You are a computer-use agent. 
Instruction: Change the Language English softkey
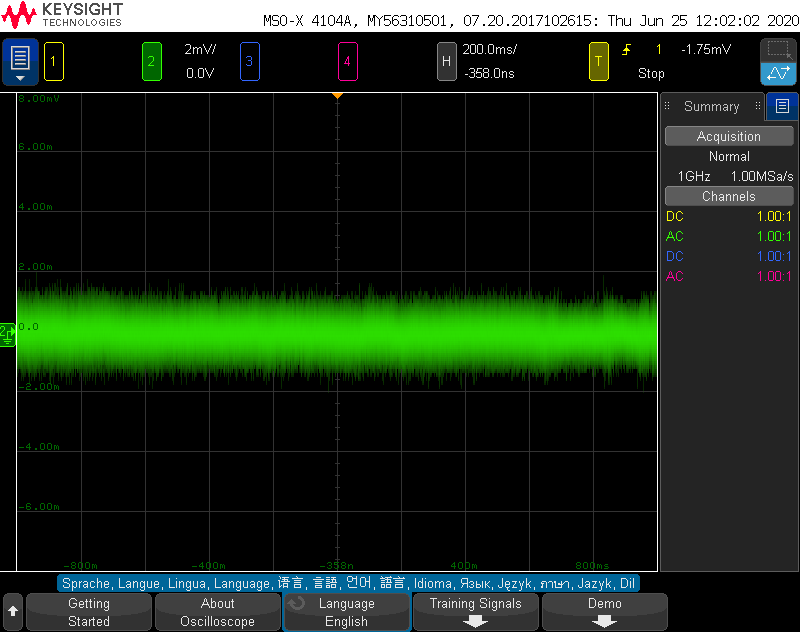click(347, 612)
